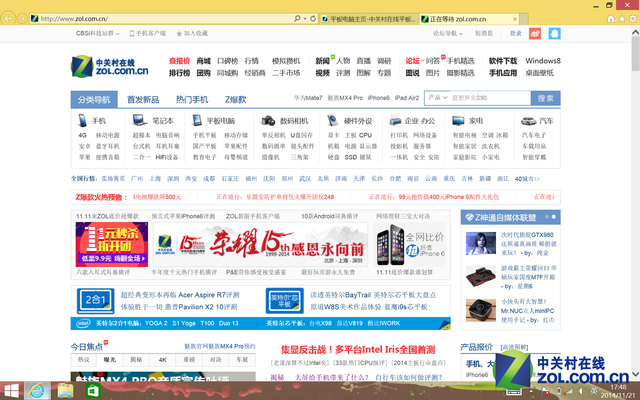640x400 pixels.
Task: Go back with browser back arrow
Action: [14, 18]
